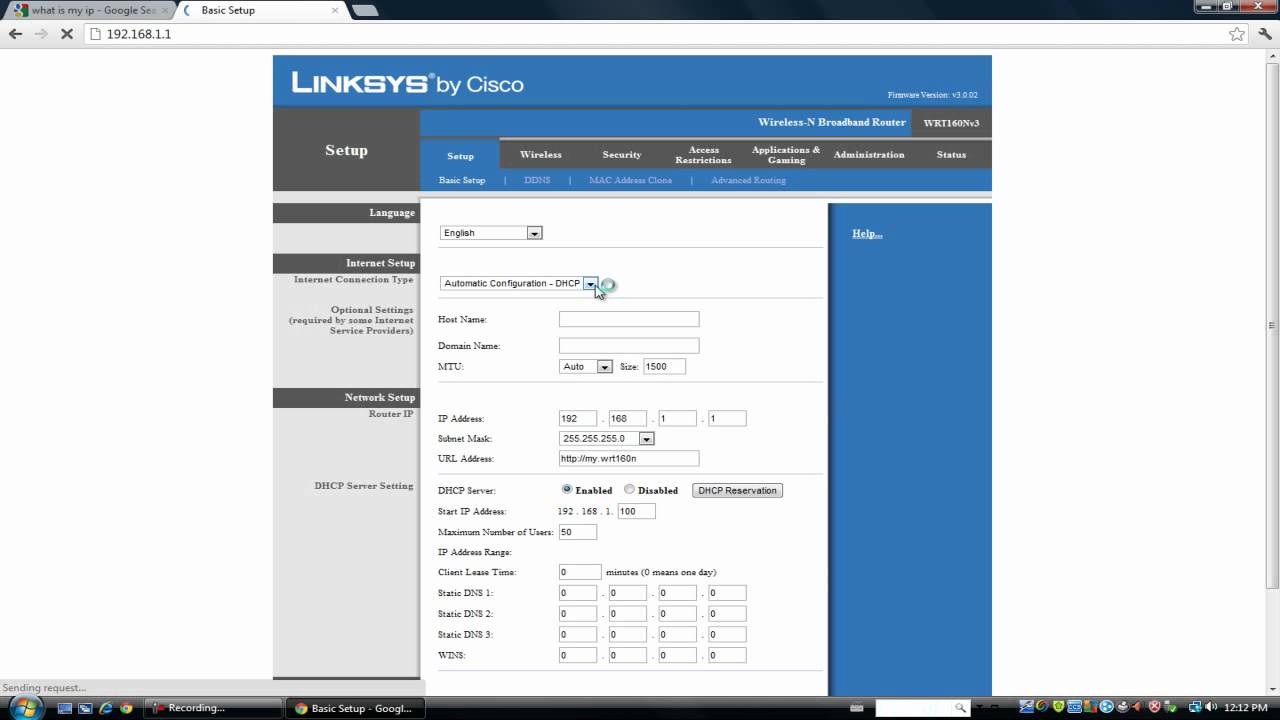Stop loading the page
The image size is (1280, 720).
67,34
